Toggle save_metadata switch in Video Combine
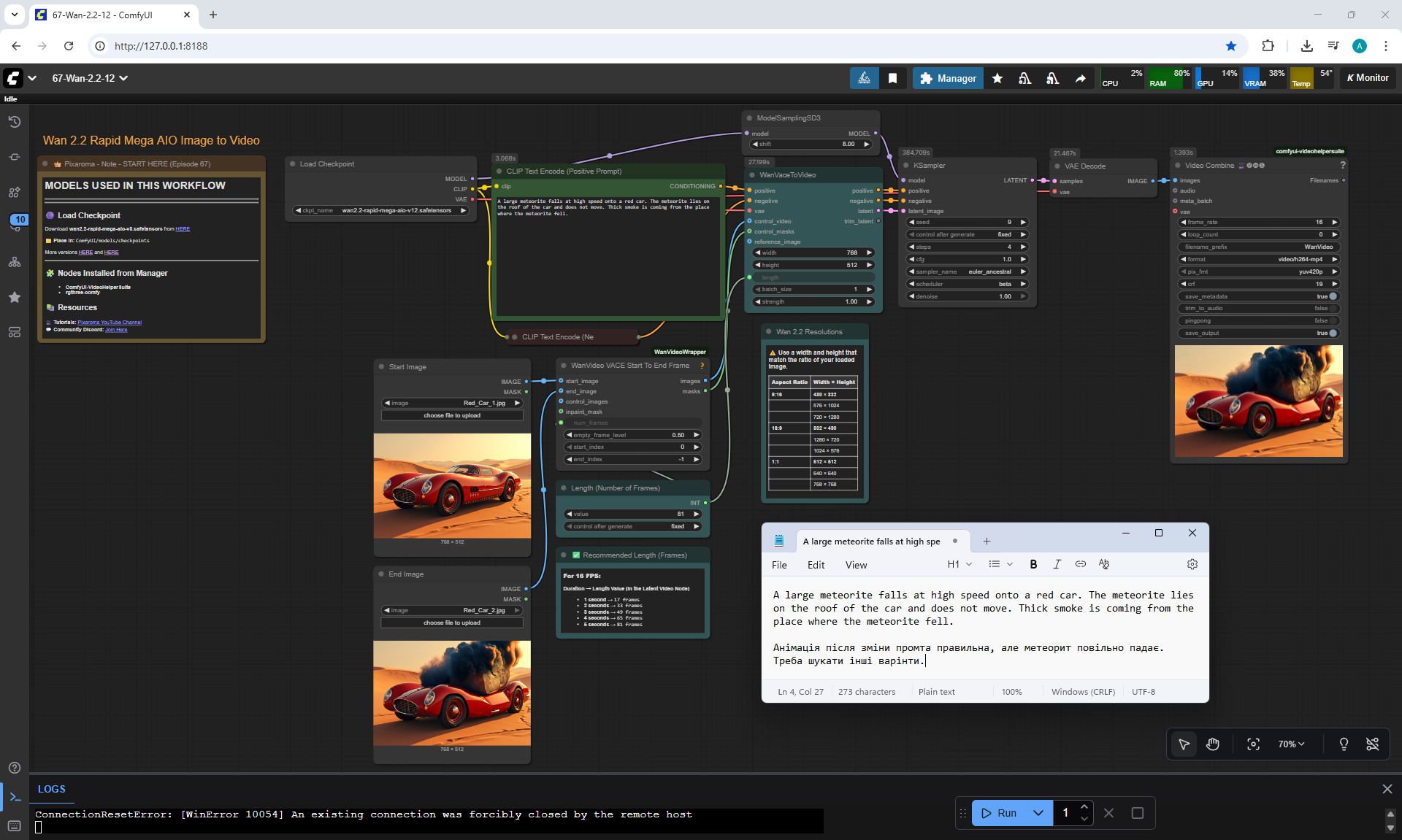The width and height of the screenshot is (1402, 840). click(1332, 296)
